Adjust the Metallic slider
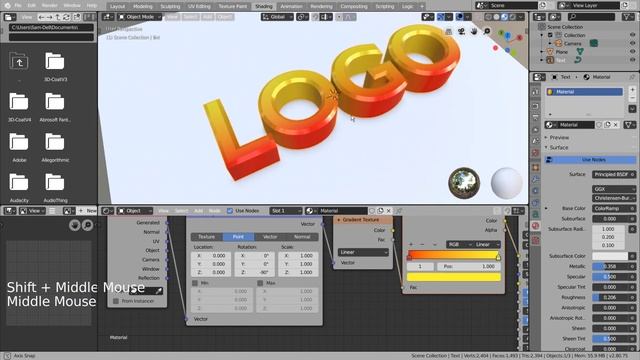The height and width of the screenshot is (360, 640). pyautogui.click(x=610, y=266)
